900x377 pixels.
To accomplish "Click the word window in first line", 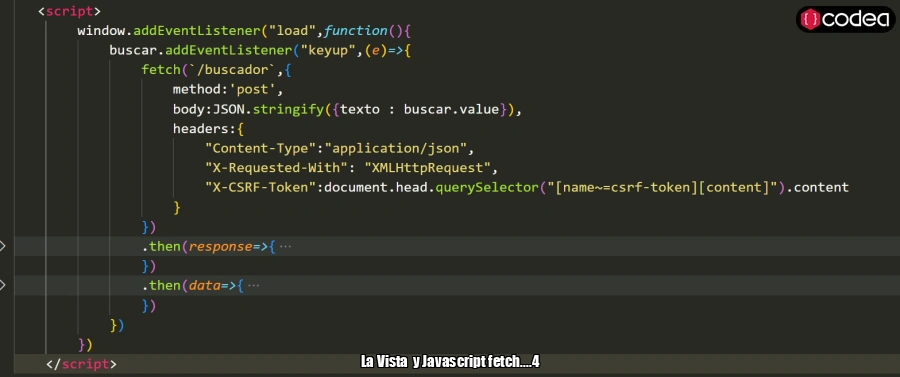I will 101,30.
